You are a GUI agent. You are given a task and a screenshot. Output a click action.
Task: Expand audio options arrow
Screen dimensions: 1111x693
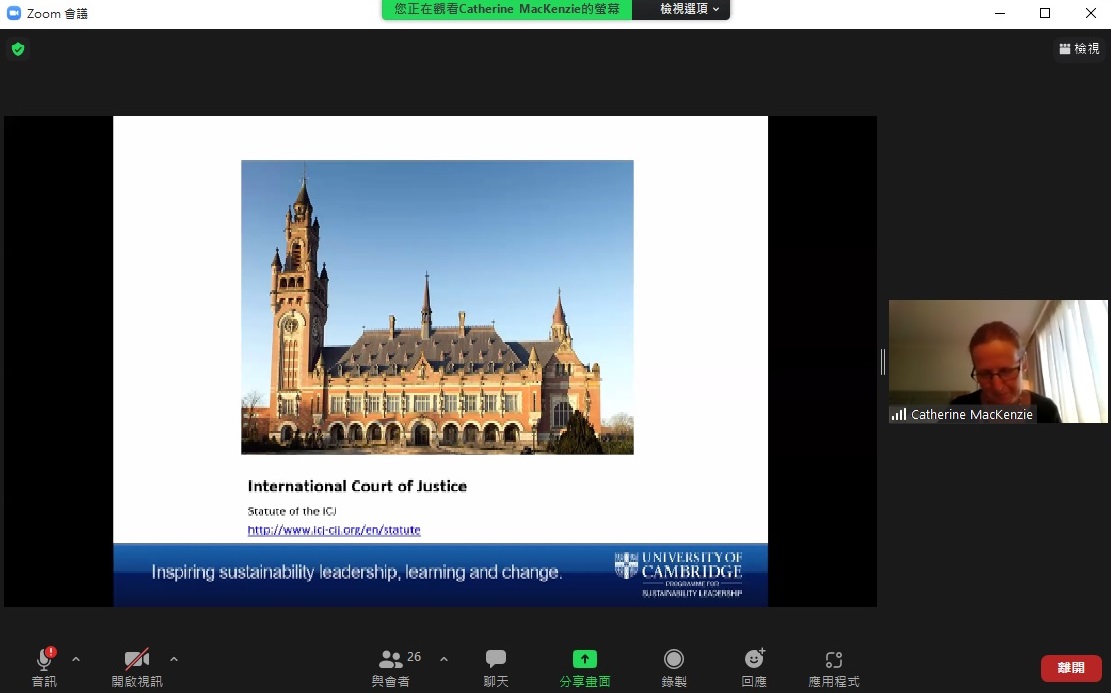76,659
